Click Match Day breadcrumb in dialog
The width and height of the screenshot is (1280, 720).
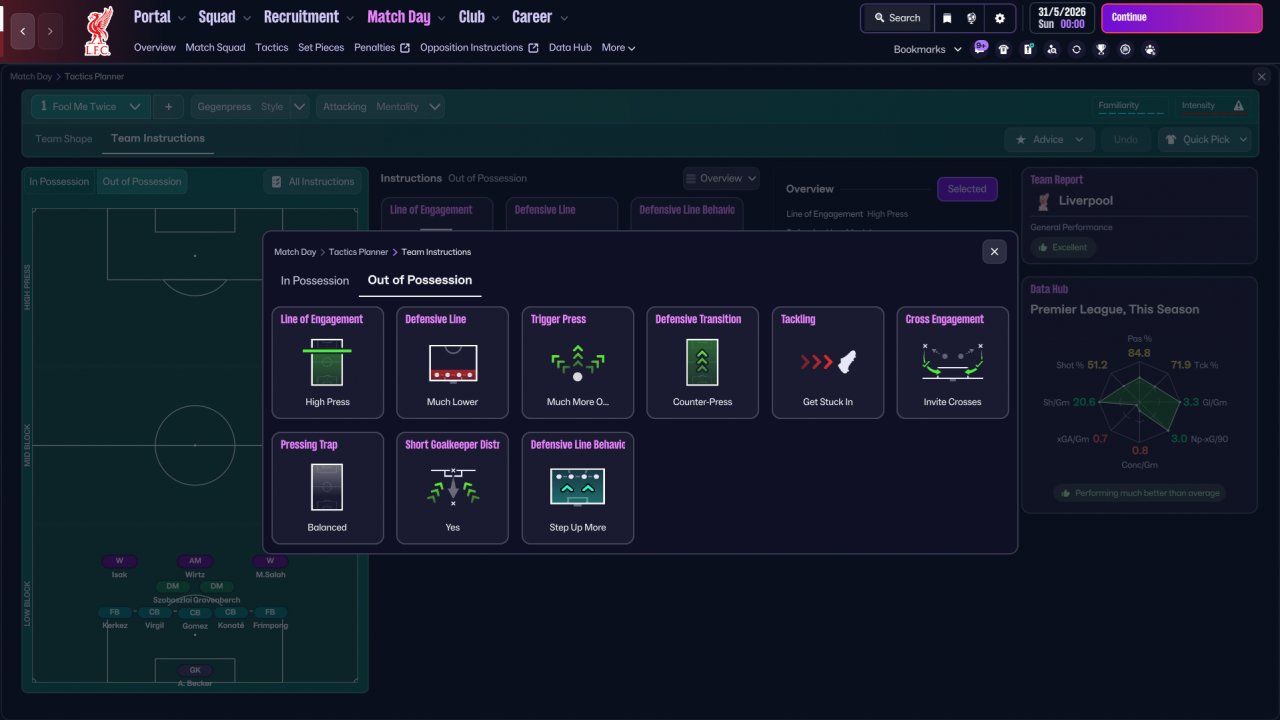(x=295, y=252)
